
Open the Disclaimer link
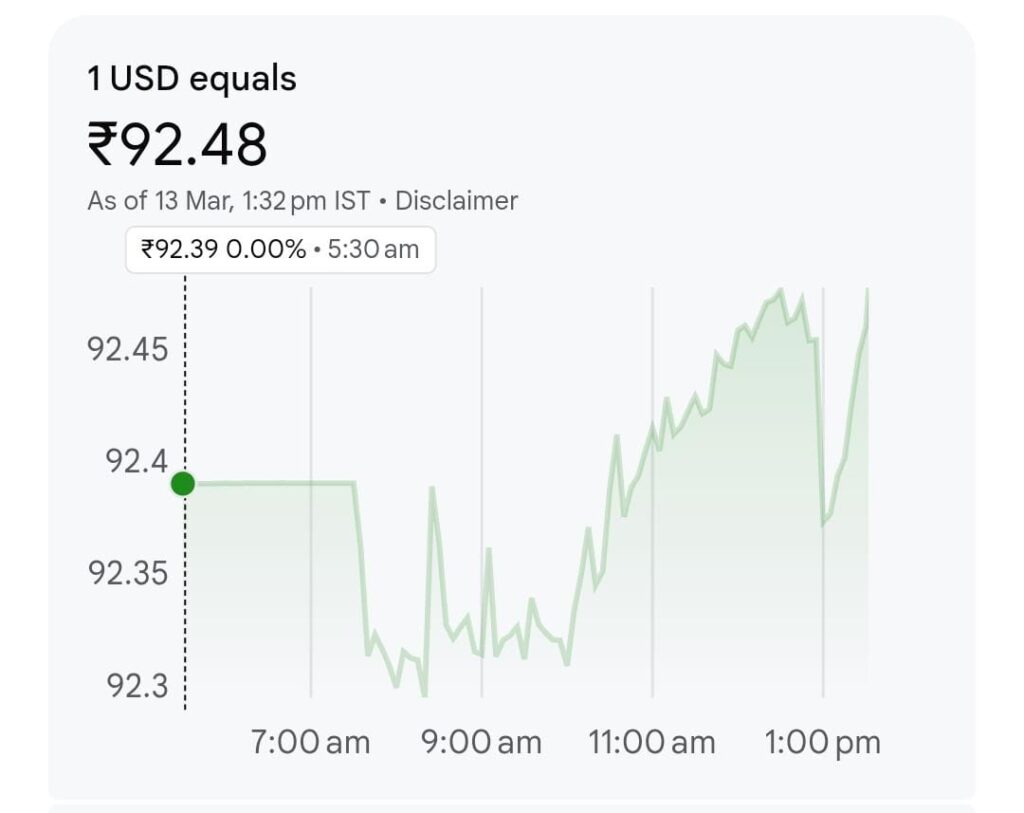point(456,200)
